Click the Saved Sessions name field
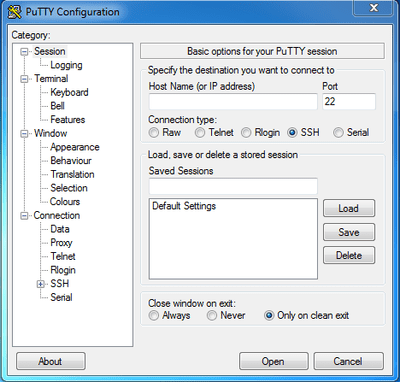Screen dimensions: 400x382 233,186
